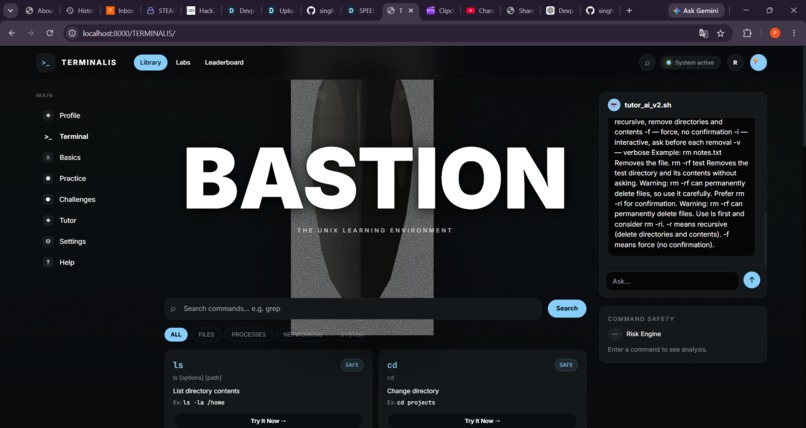Screen dimensions: 806x428
Task: Click the tutor chat scrollbar
Action: [764, 239]
